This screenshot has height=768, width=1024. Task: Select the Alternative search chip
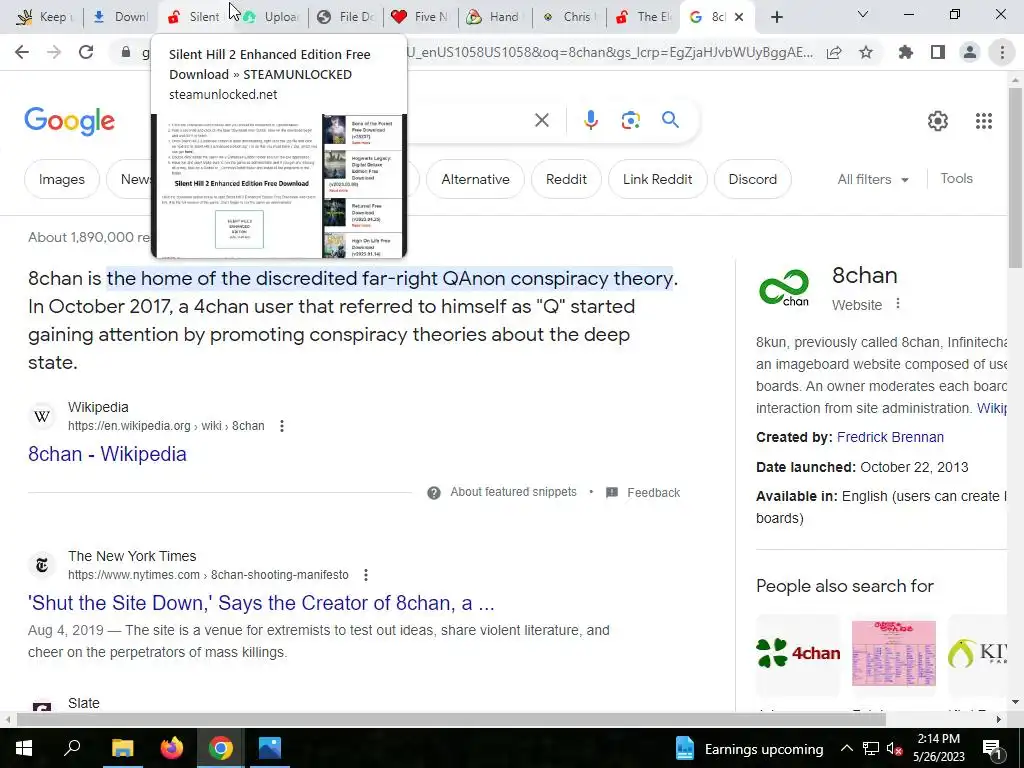(475, 179)
